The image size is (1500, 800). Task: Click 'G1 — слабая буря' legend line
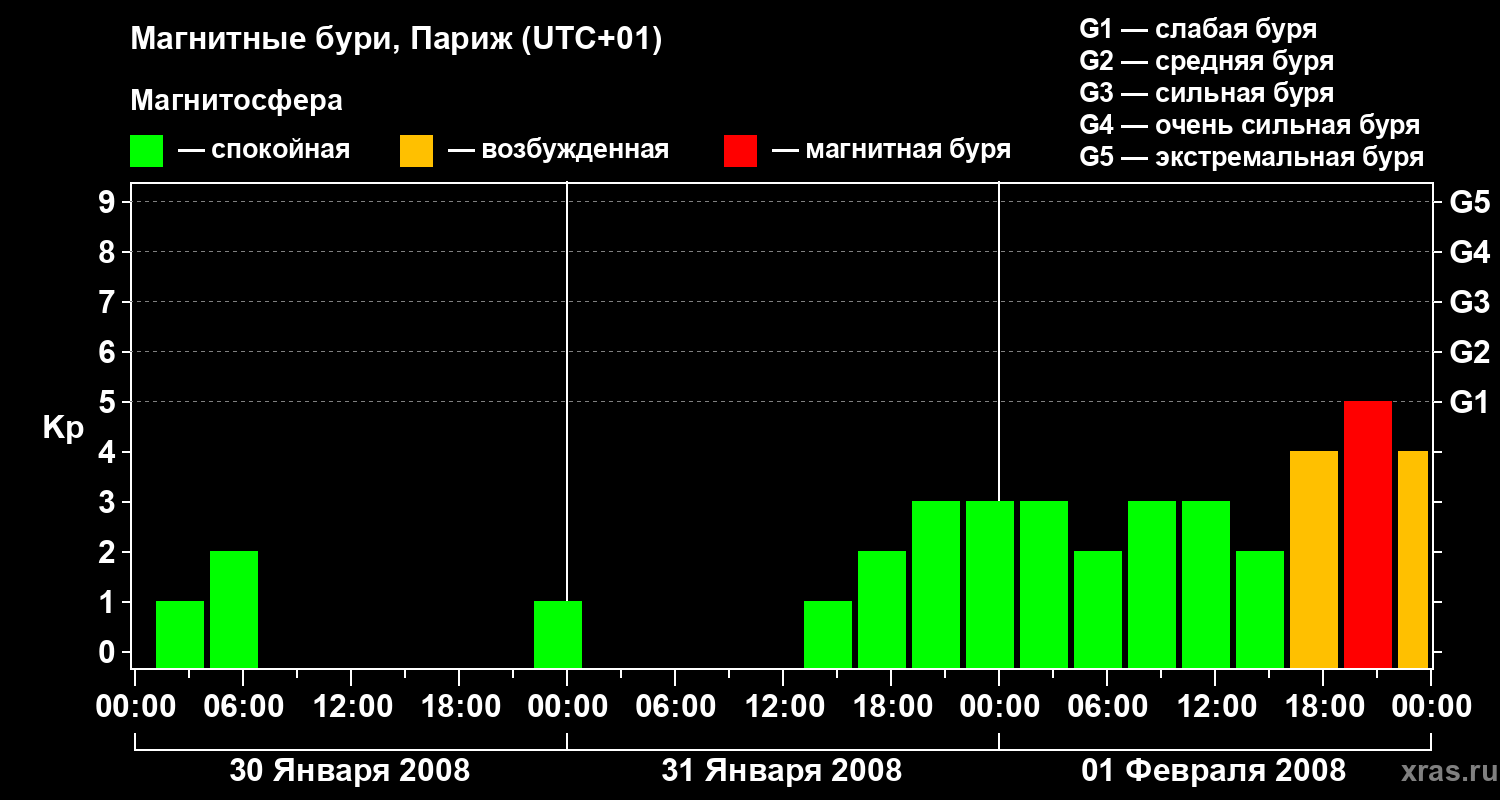(1198, 29)
